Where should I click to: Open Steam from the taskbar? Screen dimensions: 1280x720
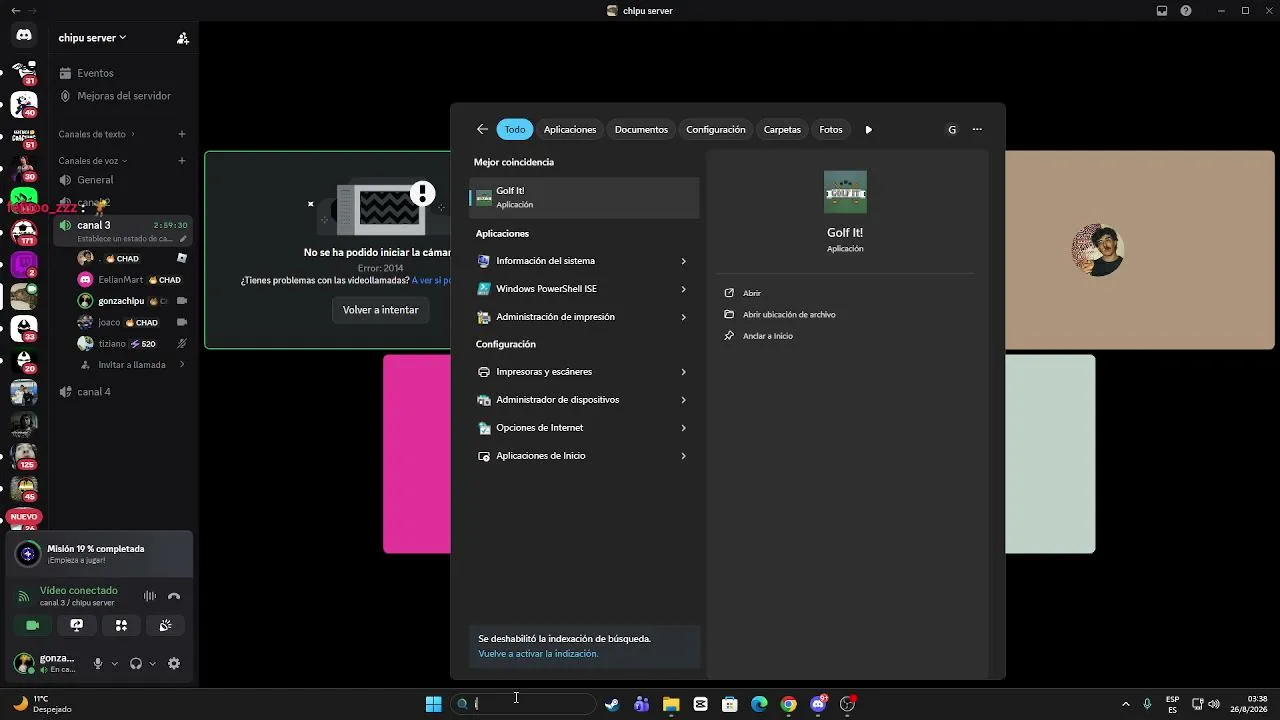tap(612, 704)
